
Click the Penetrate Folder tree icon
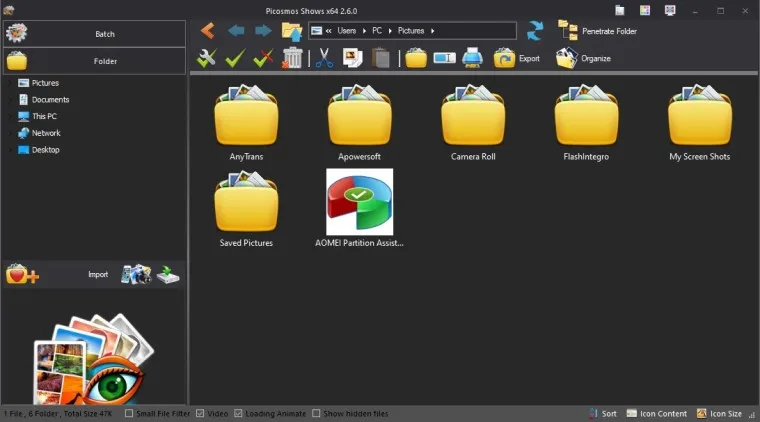coord(568,31)
